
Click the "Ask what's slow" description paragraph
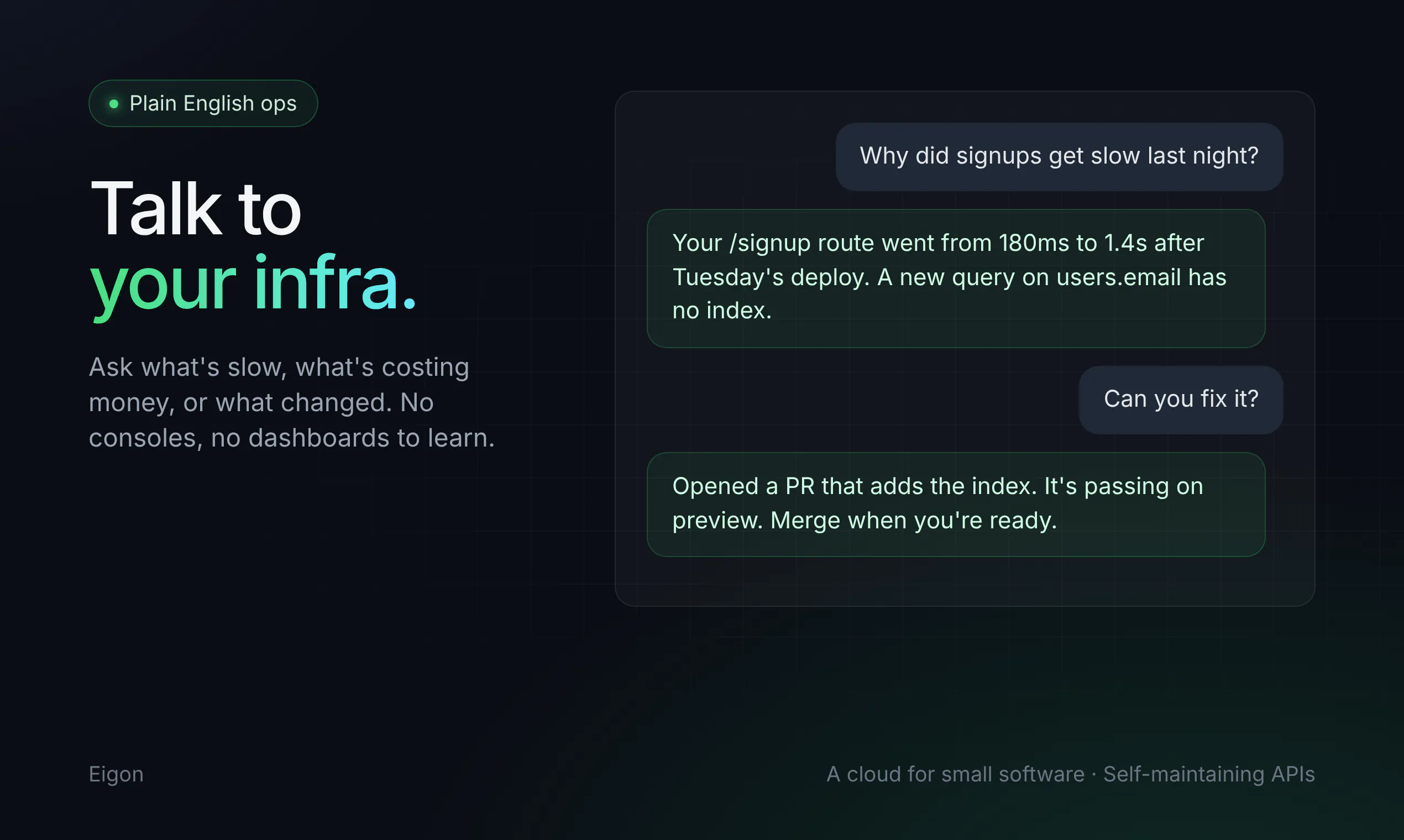coord(291,402)
